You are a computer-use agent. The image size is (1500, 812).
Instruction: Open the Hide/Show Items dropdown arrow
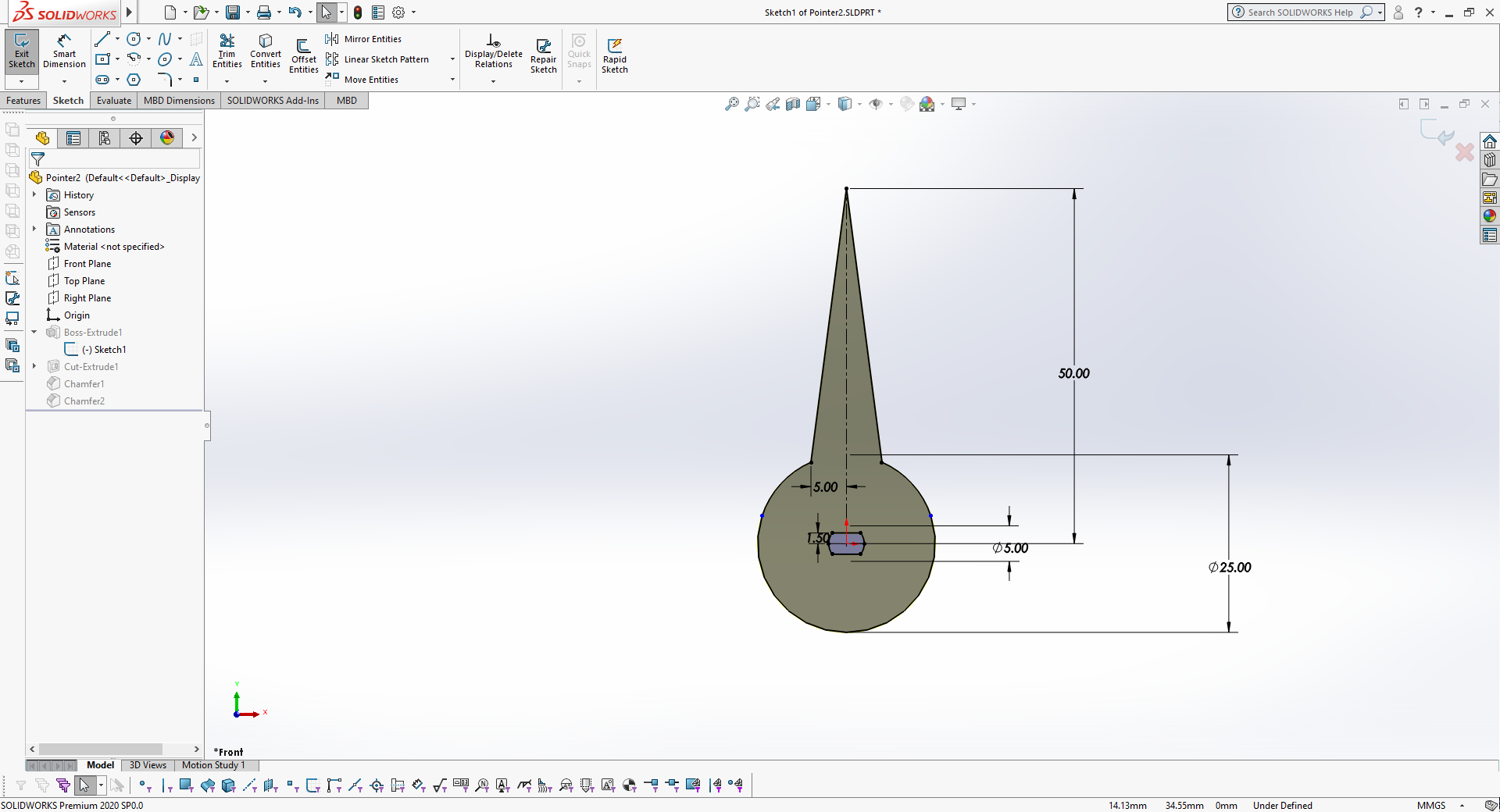pos(891,104)
